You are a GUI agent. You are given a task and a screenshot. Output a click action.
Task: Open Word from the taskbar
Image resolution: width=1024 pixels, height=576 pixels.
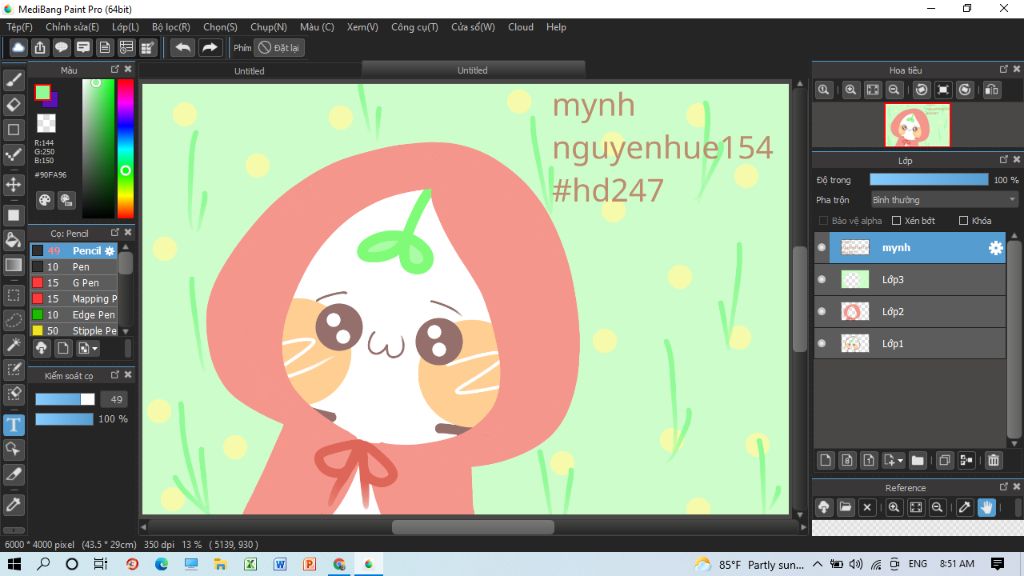[280, 564]
